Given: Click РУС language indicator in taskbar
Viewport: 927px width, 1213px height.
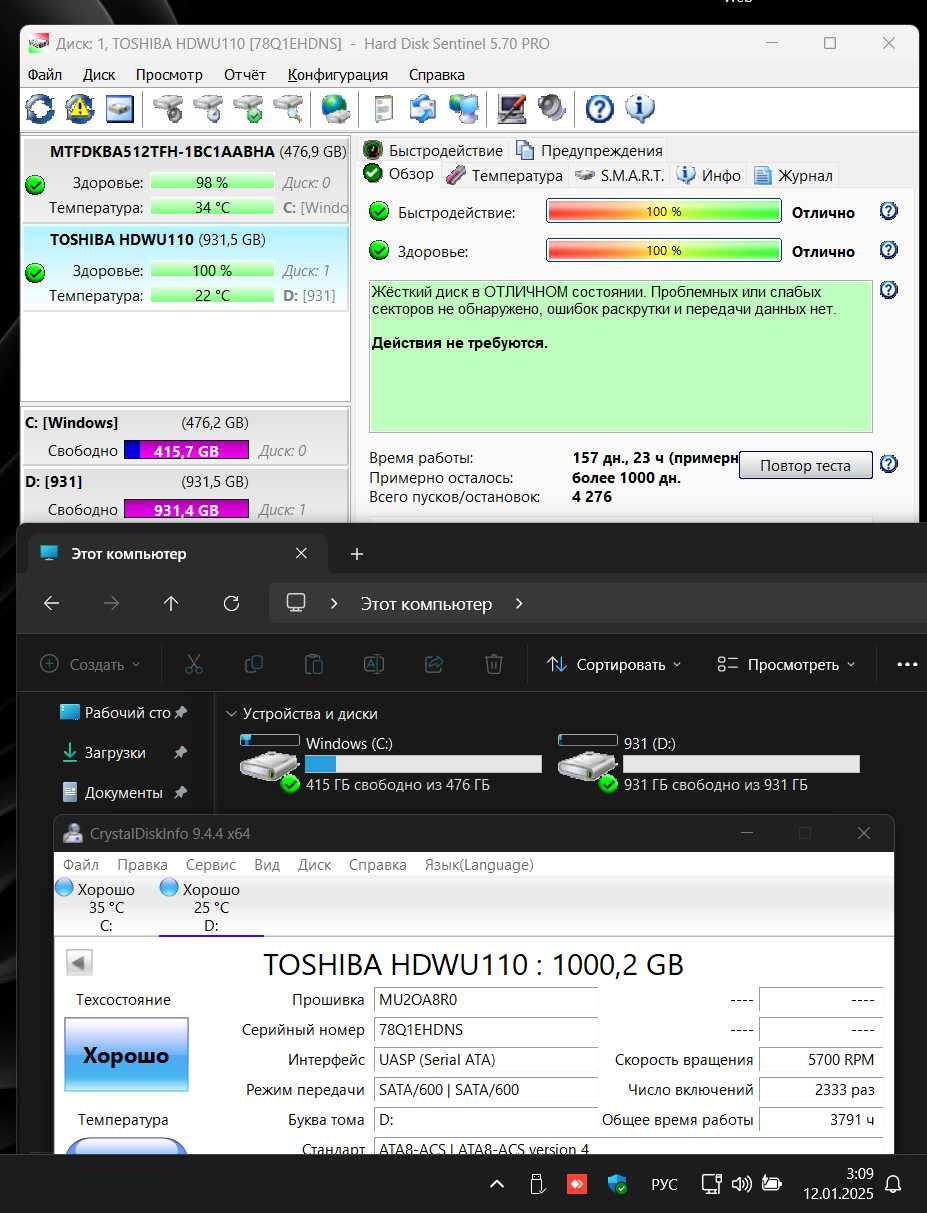Looking at the screenshot, I should (664, 1185).
